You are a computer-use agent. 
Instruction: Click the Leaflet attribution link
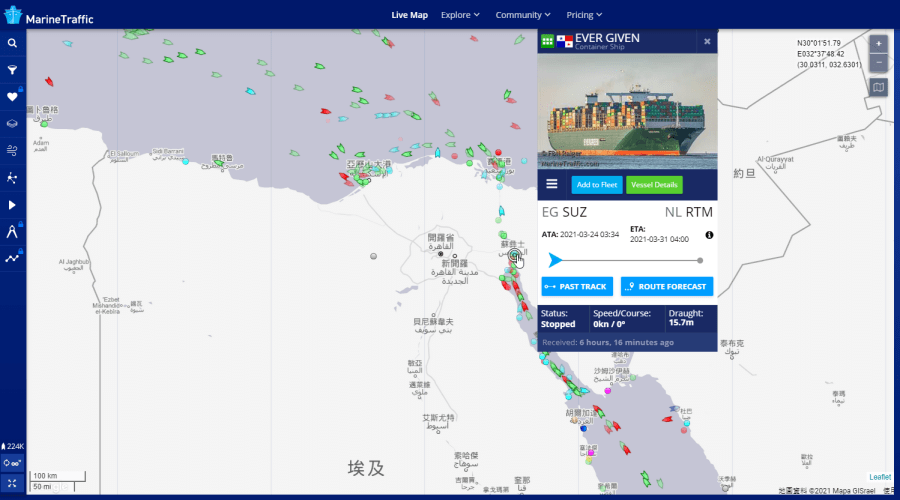(x=879, y=477)
